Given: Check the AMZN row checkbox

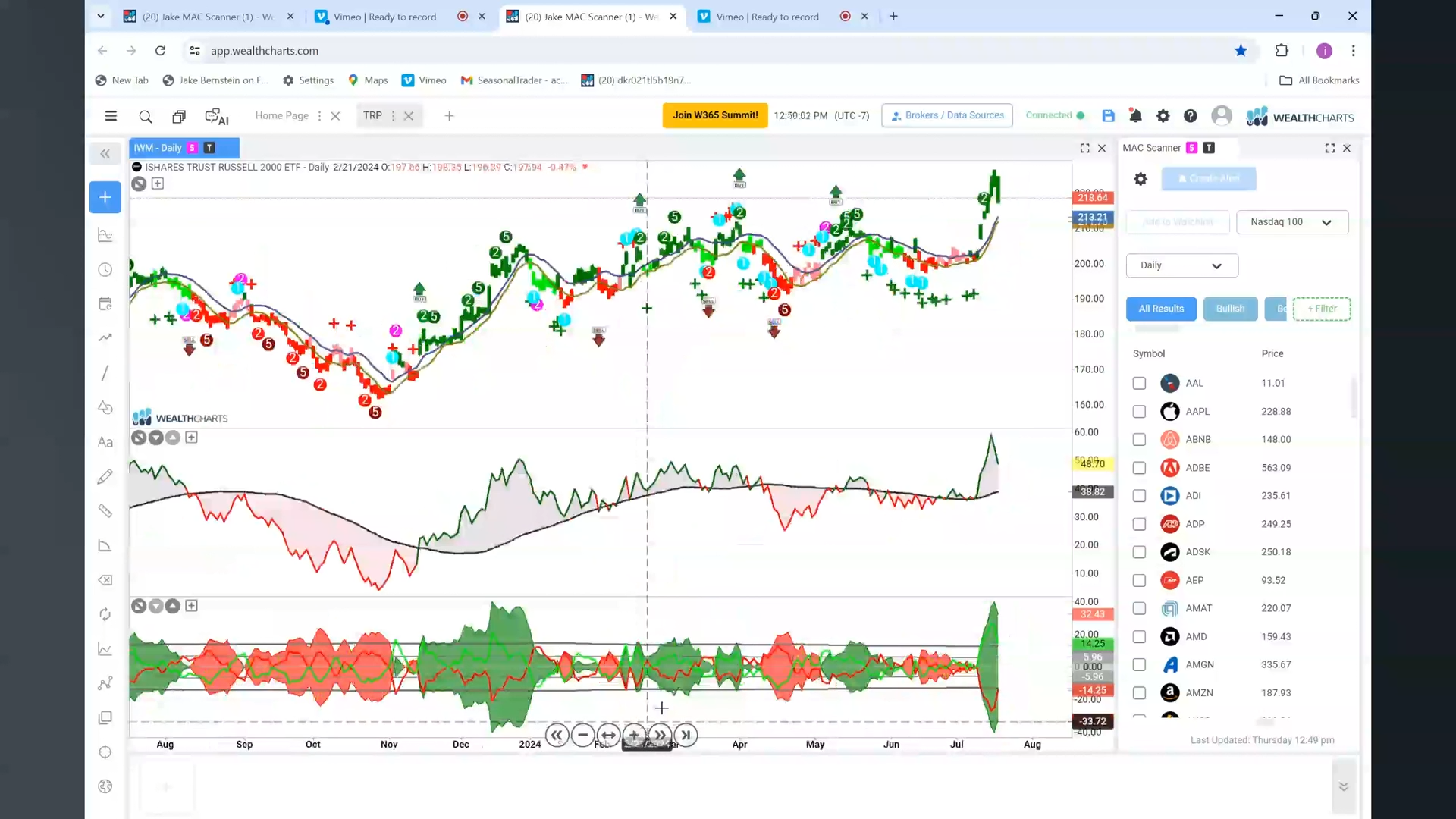Looking at the screenshot, I should [1139, 693].
